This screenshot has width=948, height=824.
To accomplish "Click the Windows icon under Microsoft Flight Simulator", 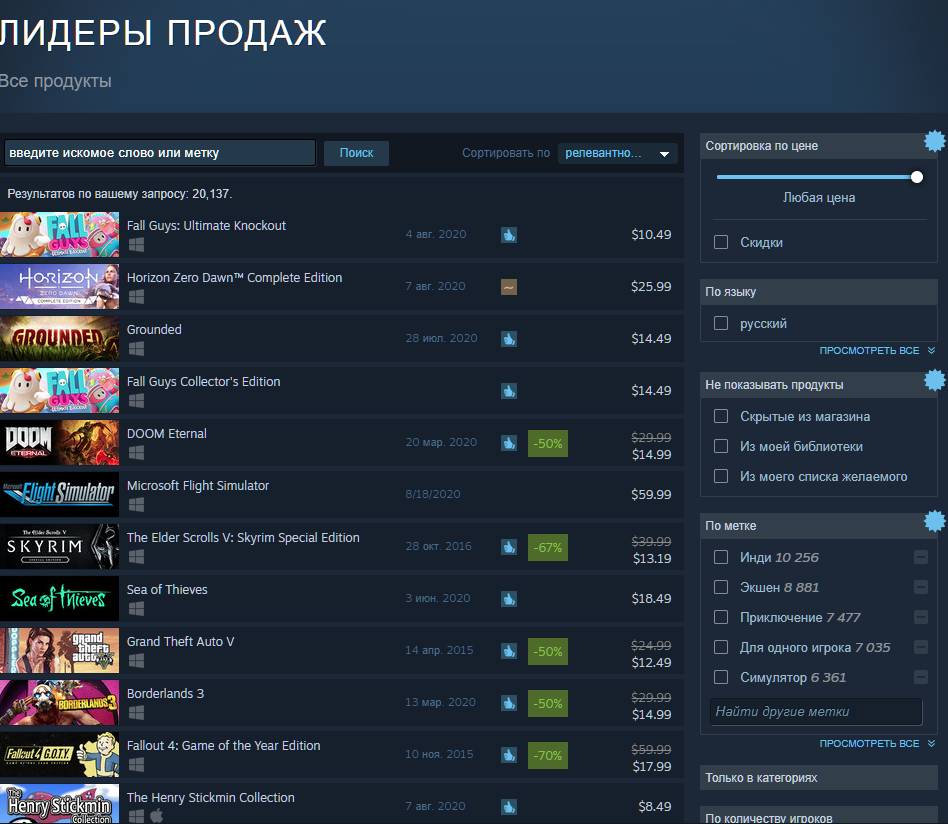I will pos(137,505).
